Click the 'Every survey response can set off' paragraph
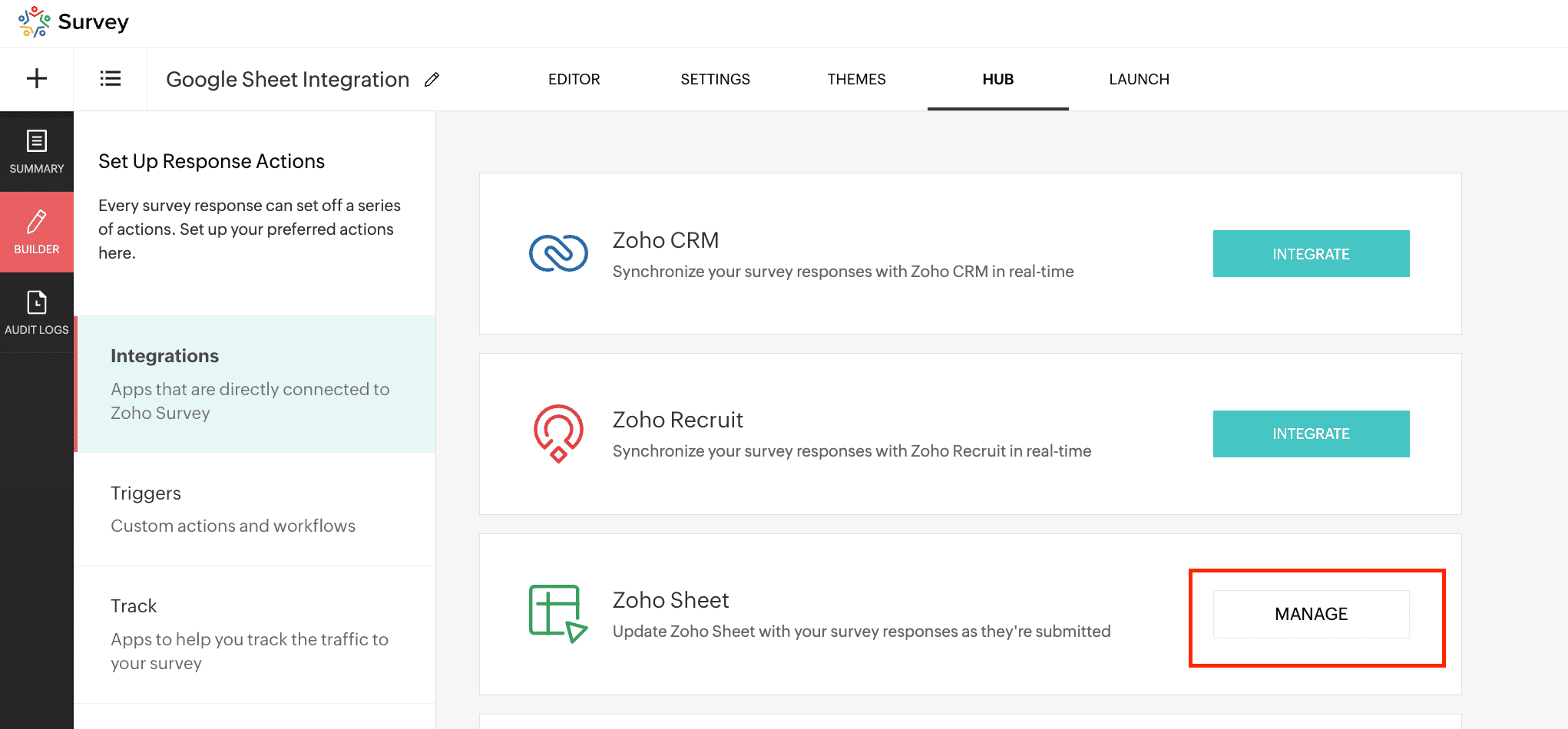The height and width of the screenshot is (729, 1568). click(x=250, y=229)
